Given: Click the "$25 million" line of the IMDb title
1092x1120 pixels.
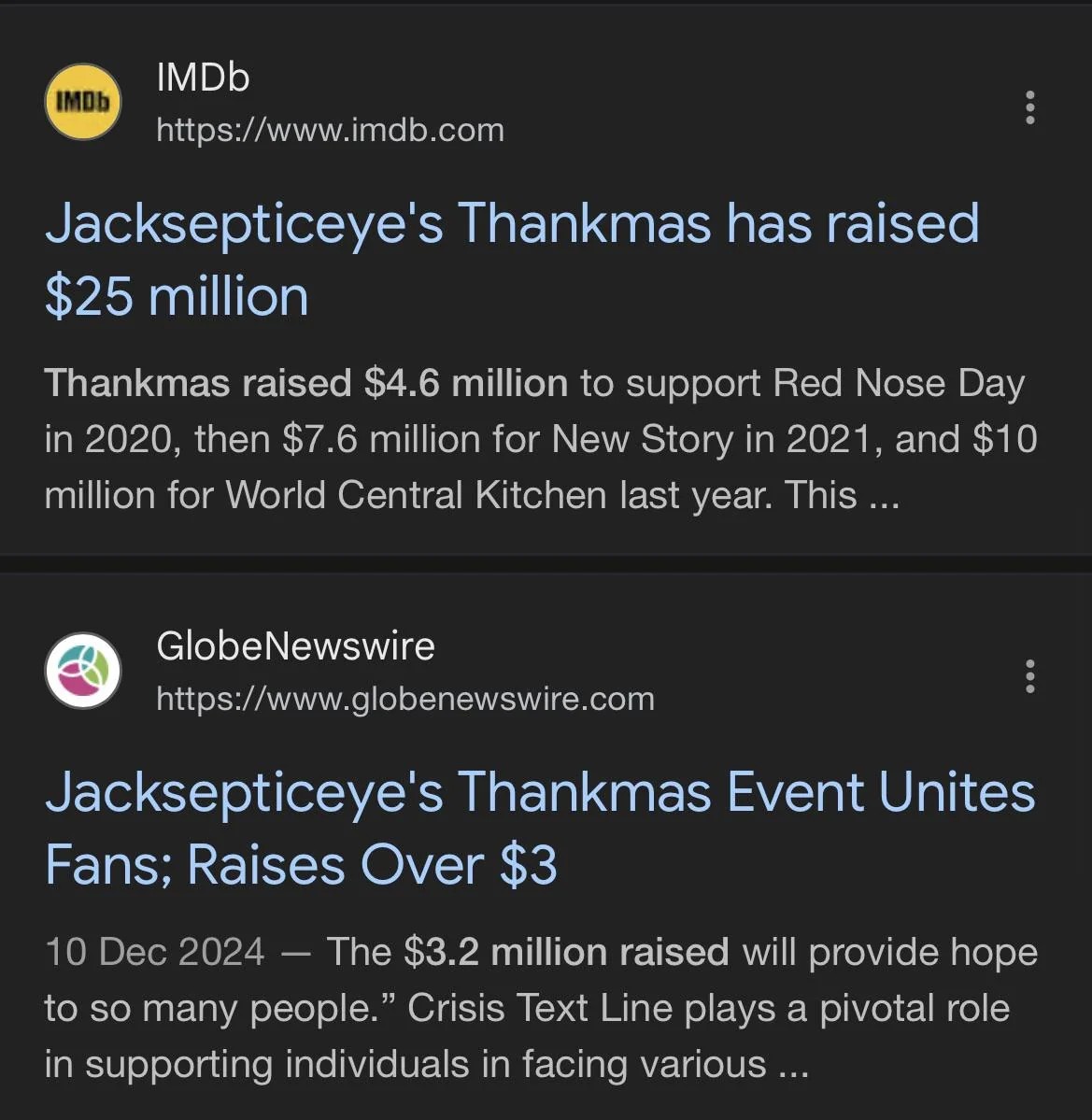Looking at the screenshot, I should click(x=177, y=296).
